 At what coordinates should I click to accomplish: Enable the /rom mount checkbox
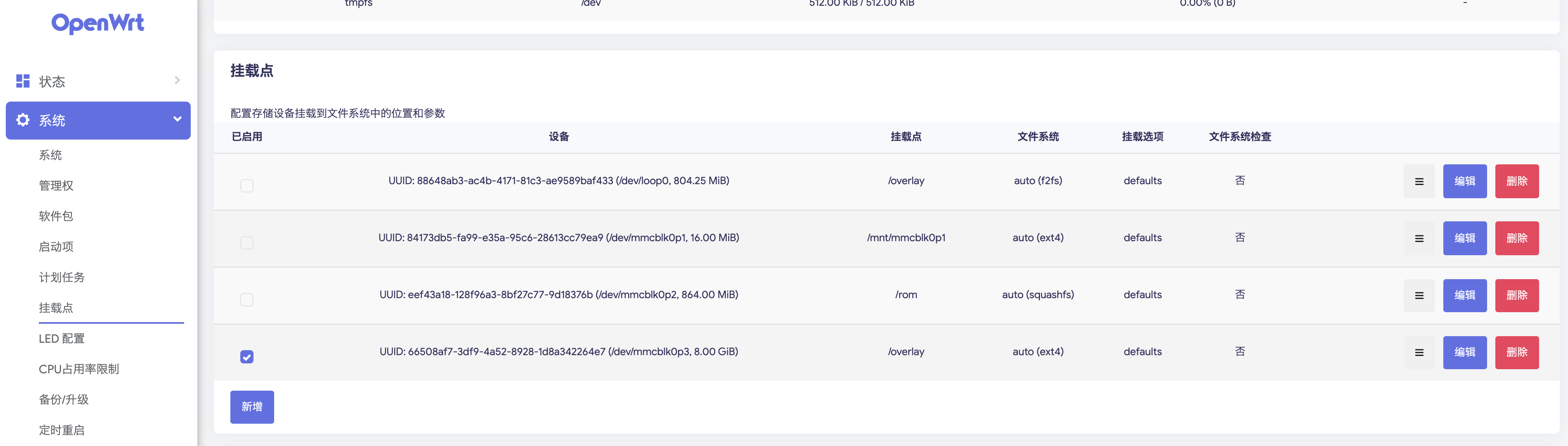246,299
